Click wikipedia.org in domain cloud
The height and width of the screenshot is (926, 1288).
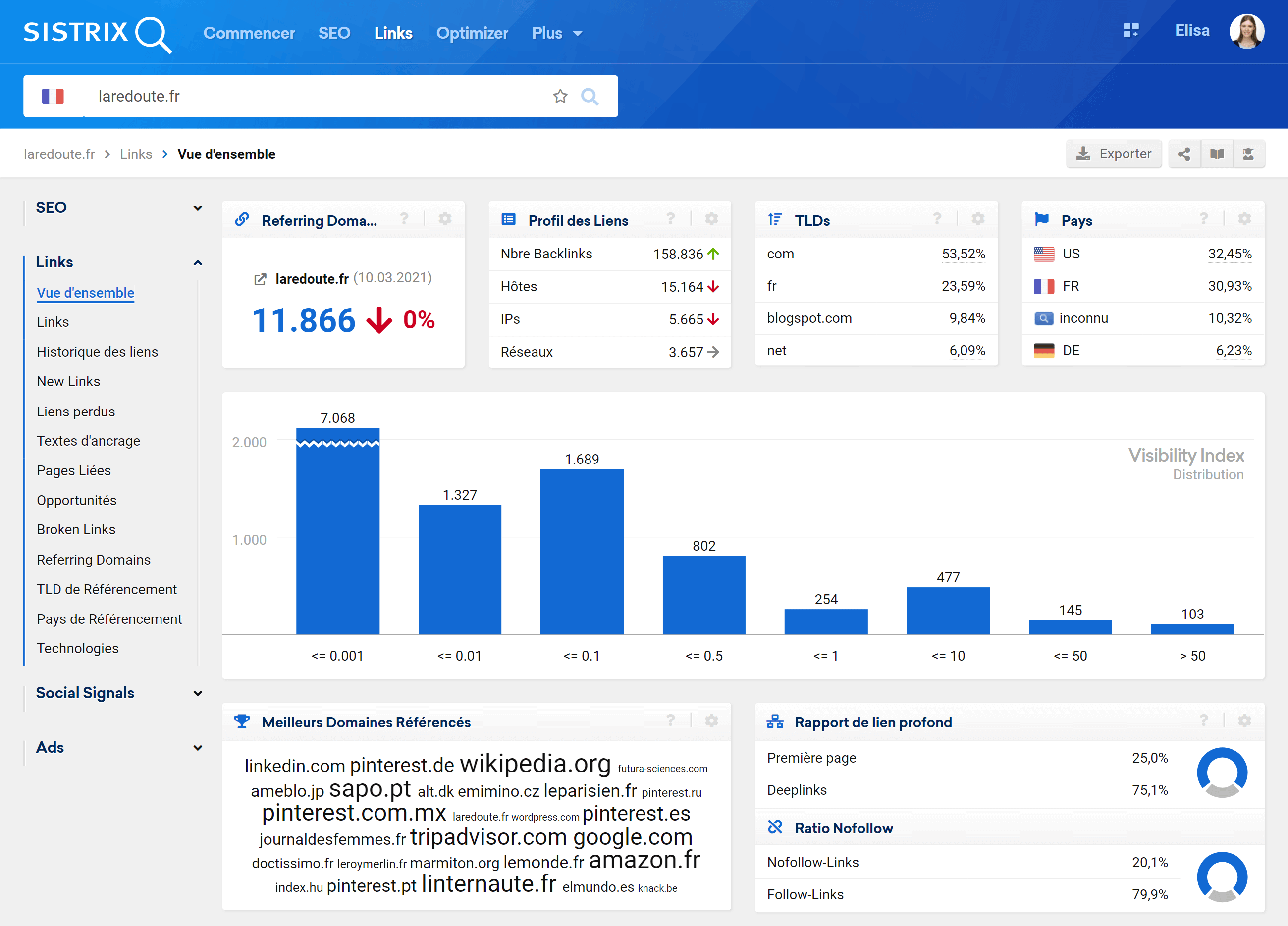[535, 764]
